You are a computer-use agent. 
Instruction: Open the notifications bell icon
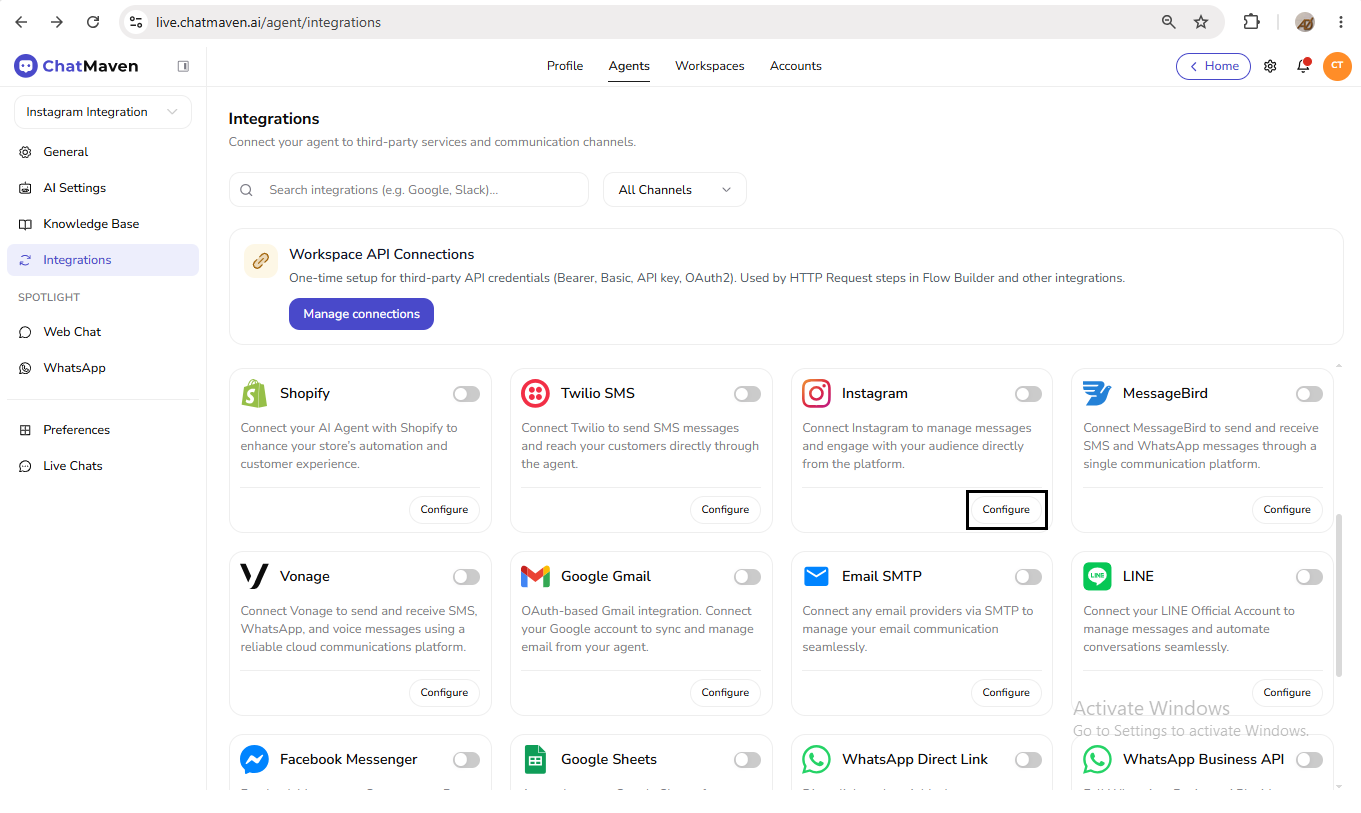[x=1303, y=66]
